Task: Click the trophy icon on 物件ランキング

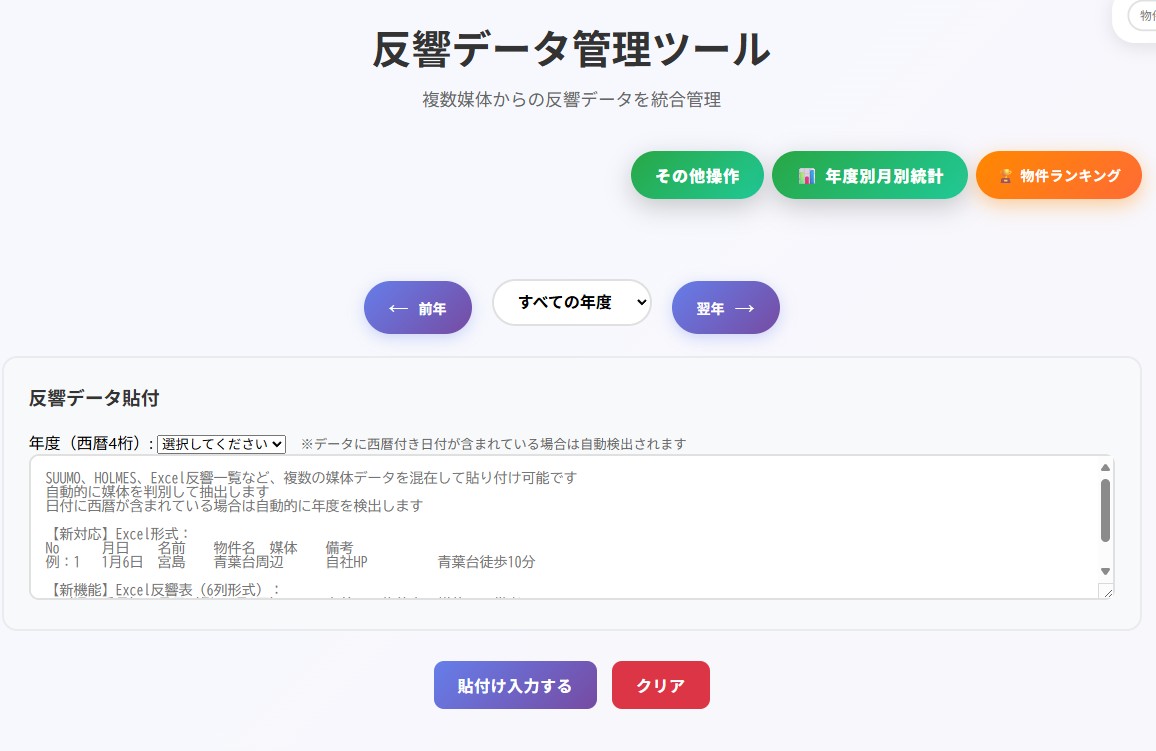Action: pyautogui.click(x=1006, y=176)
